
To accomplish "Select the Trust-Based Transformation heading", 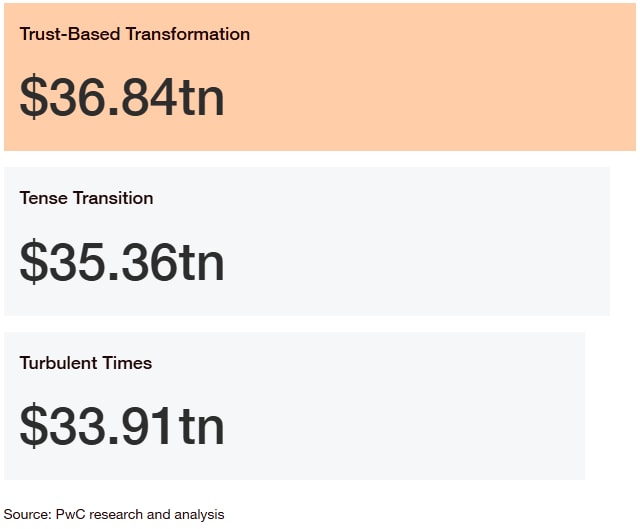I will [x=135, y=34].
